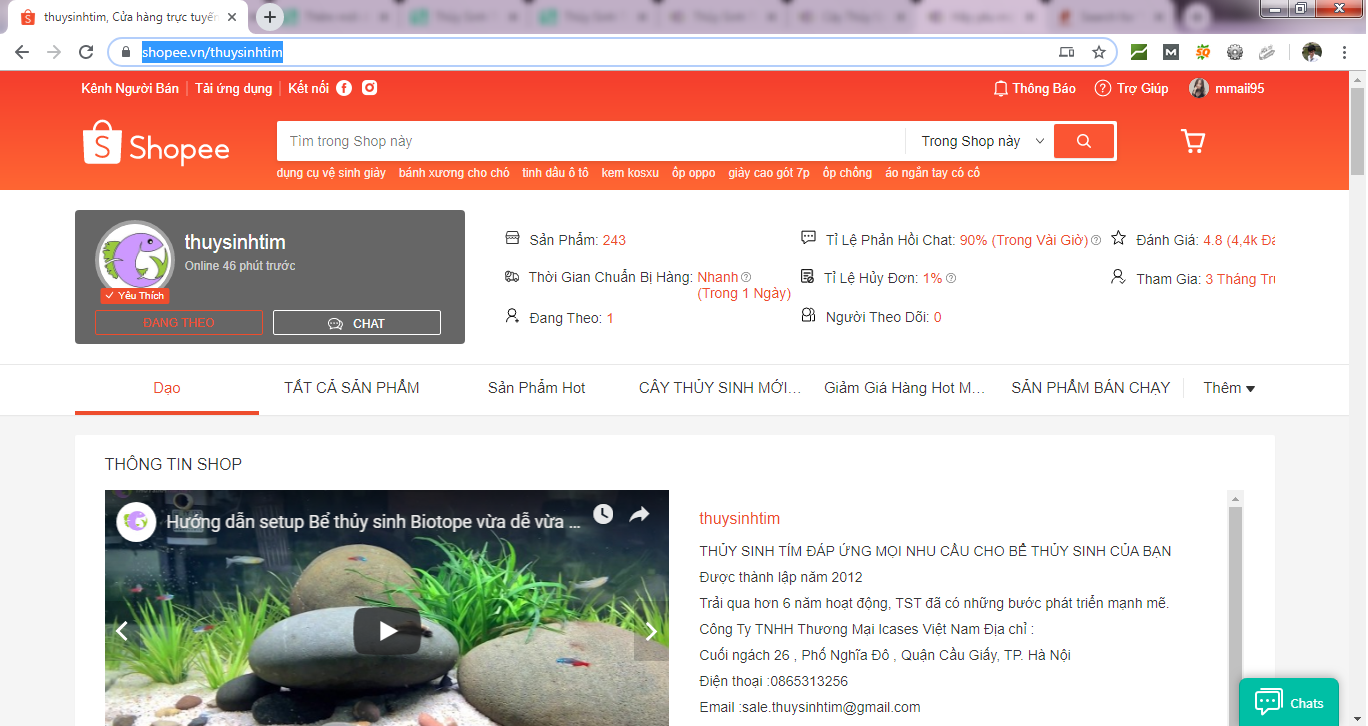This screenshot has width=1368, height=726.
Task: Click Chrome back arrow
Action: click(x=22, y=52)
